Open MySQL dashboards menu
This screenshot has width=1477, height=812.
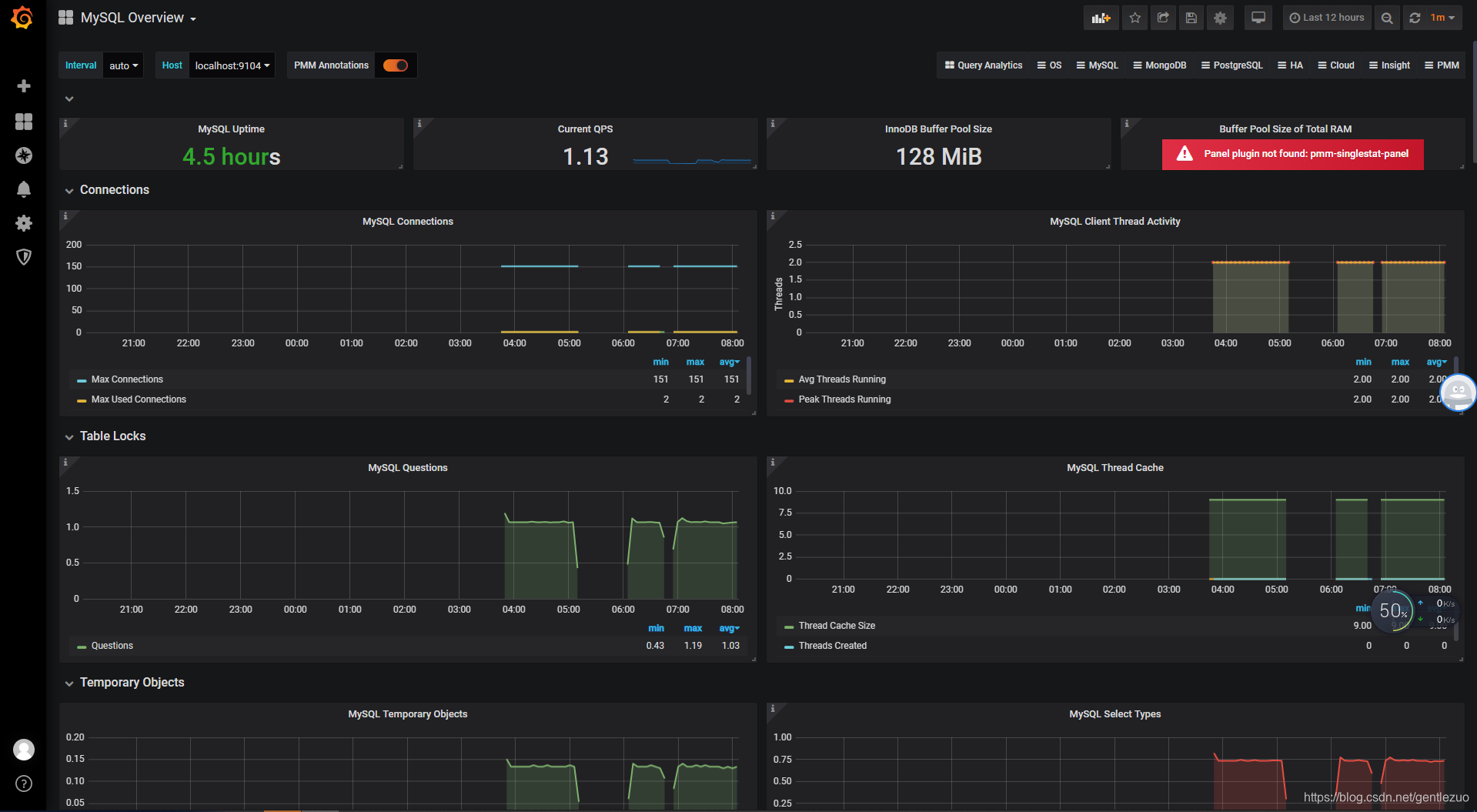pyautogui.click(x=1097, y=65)
